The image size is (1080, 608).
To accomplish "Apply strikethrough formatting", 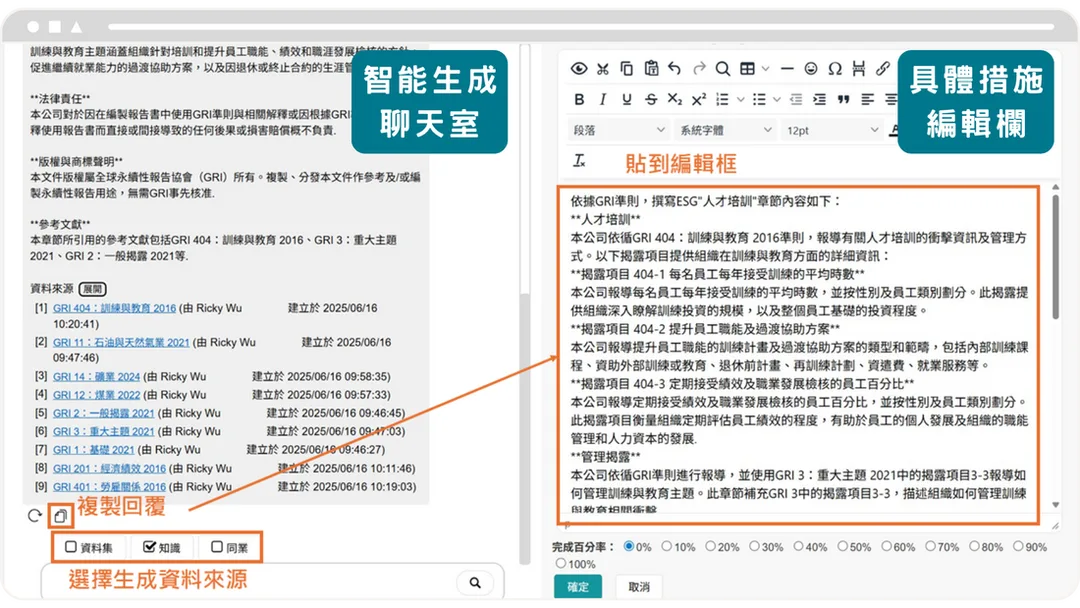I will click(x=651, y=99).
